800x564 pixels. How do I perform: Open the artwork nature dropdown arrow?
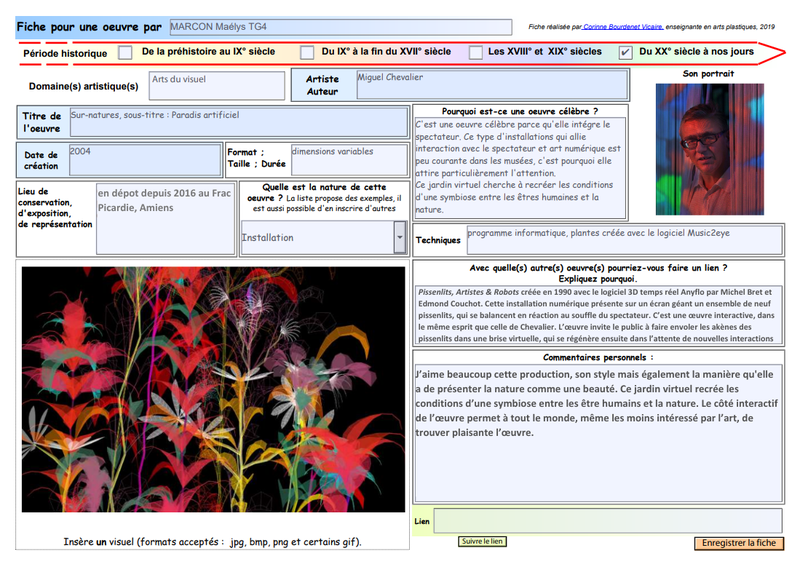(400, 238)
